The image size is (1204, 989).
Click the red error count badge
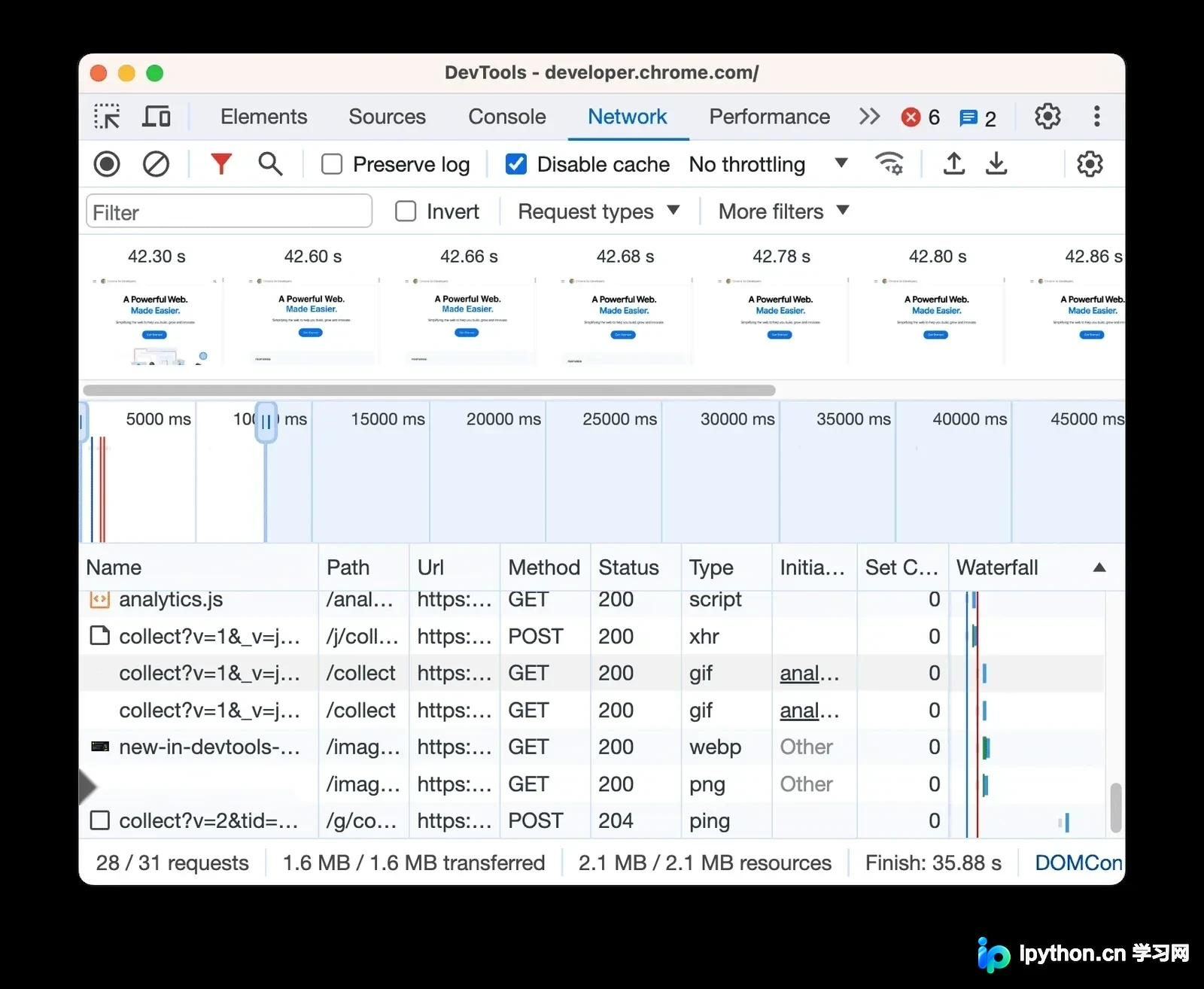pyautogui.click(x=920, y=117)
